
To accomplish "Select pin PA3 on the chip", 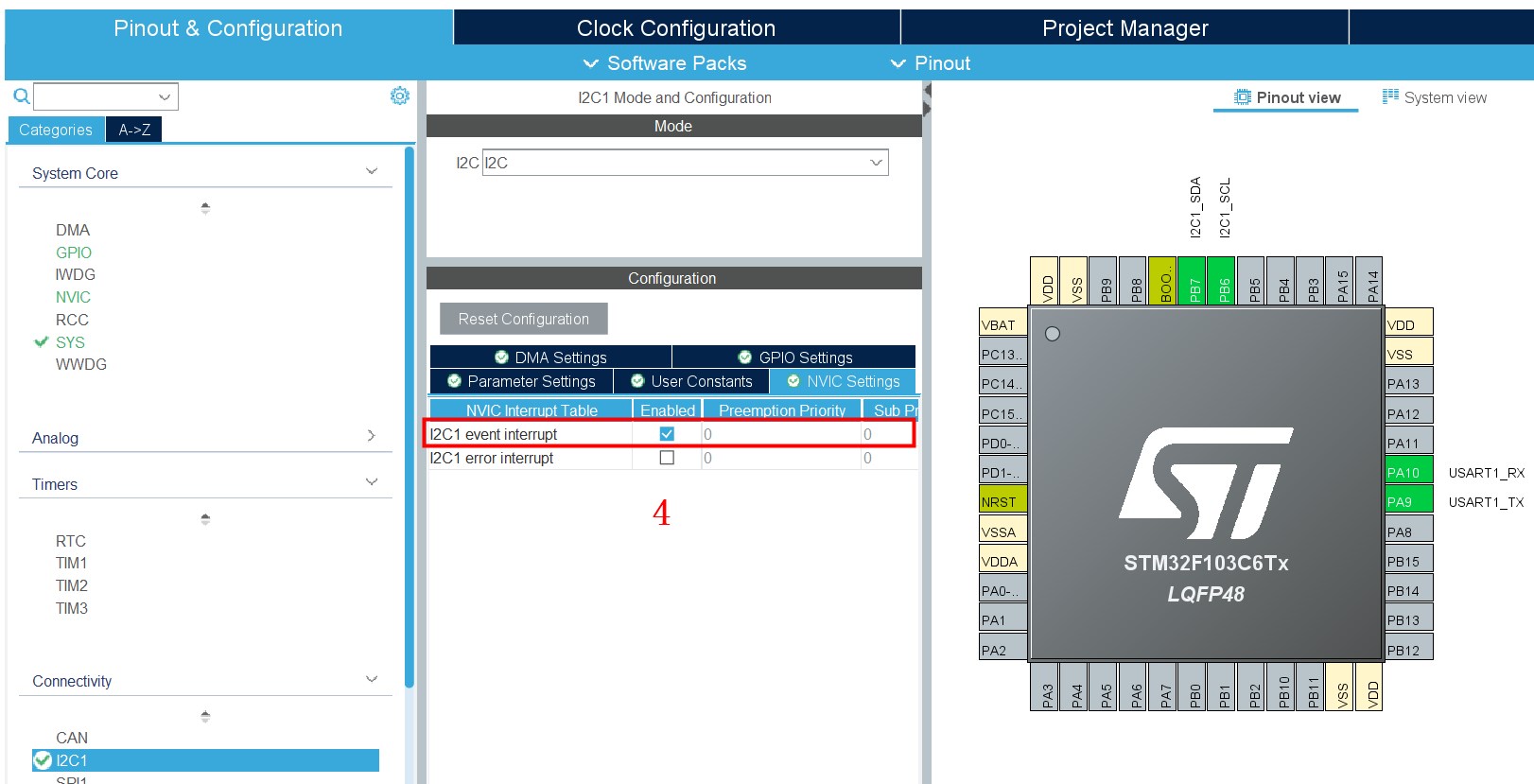I will point(1044,687).
